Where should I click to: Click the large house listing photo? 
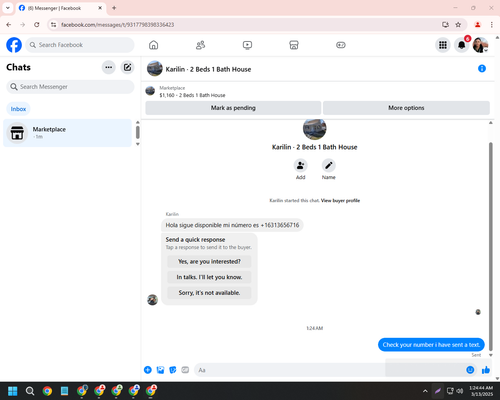click(x=314, y=129)
